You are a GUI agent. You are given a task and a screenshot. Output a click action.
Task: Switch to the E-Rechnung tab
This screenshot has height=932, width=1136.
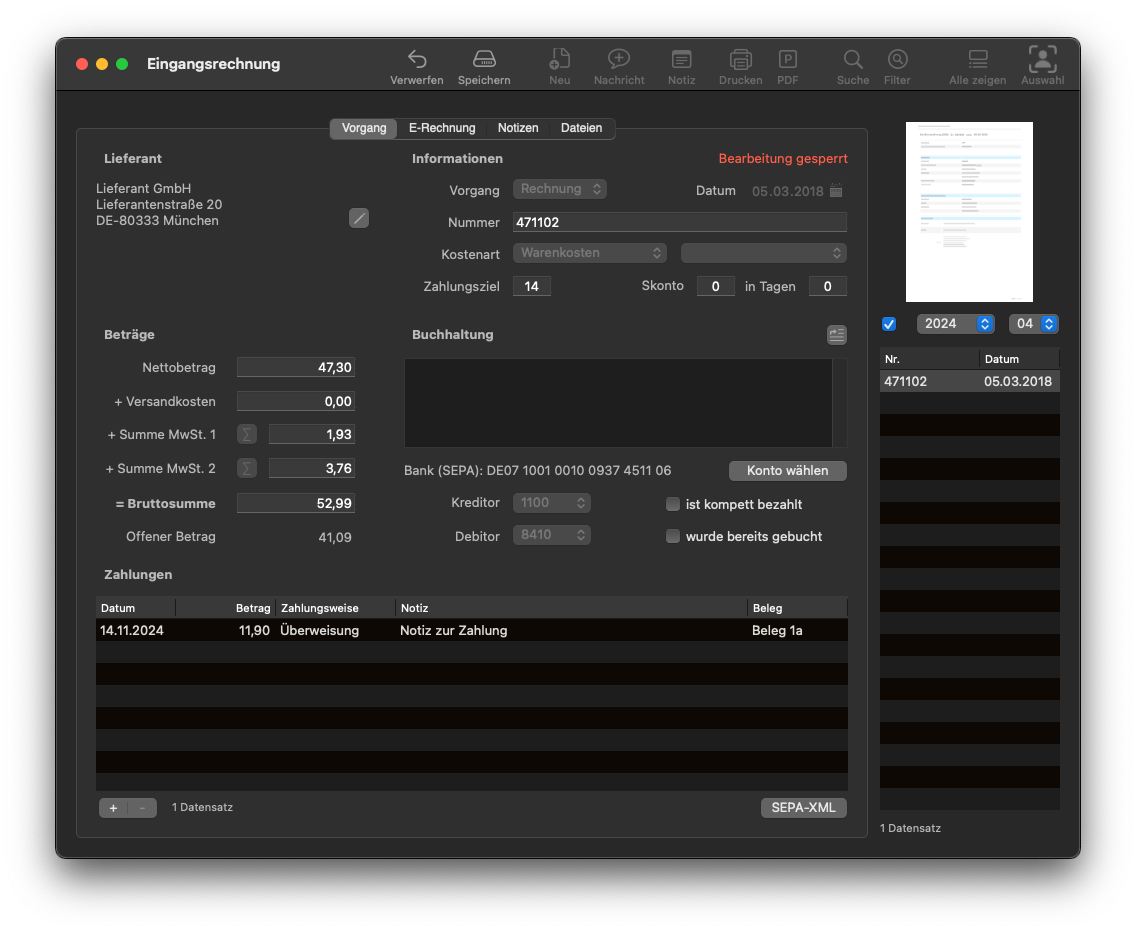click(x=442, y=128)
